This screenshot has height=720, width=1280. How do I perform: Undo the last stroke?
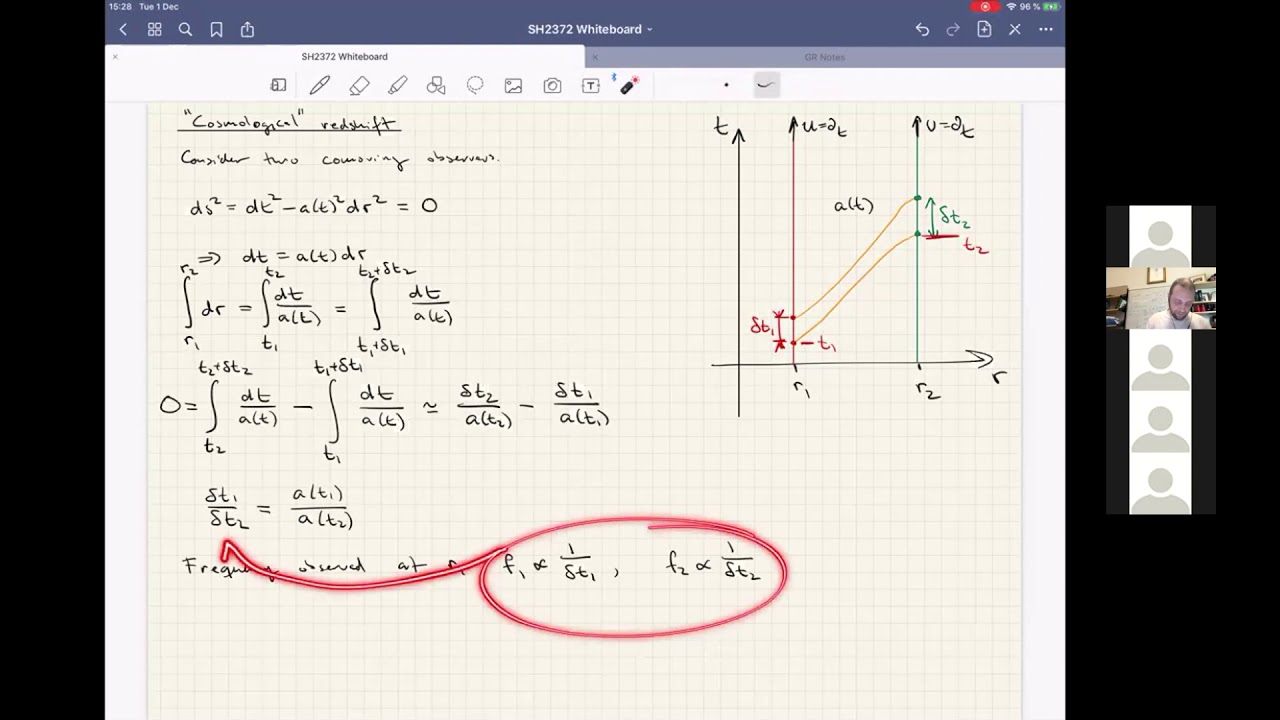(922, 30)
